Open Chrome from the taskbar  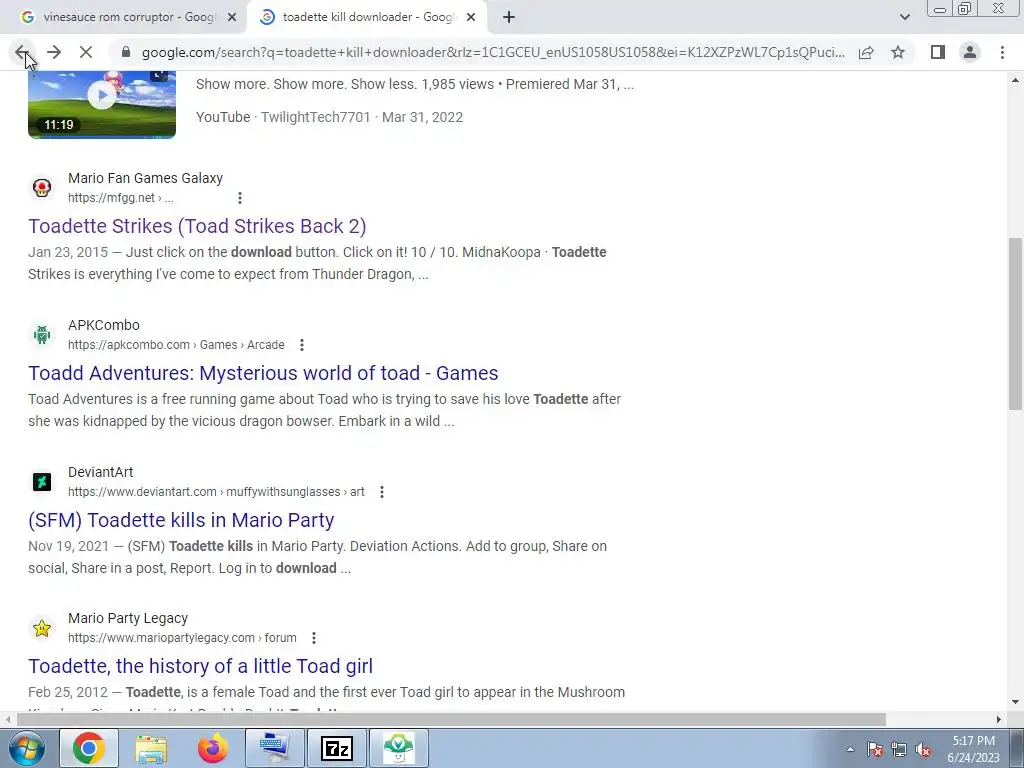click(89, 748)
